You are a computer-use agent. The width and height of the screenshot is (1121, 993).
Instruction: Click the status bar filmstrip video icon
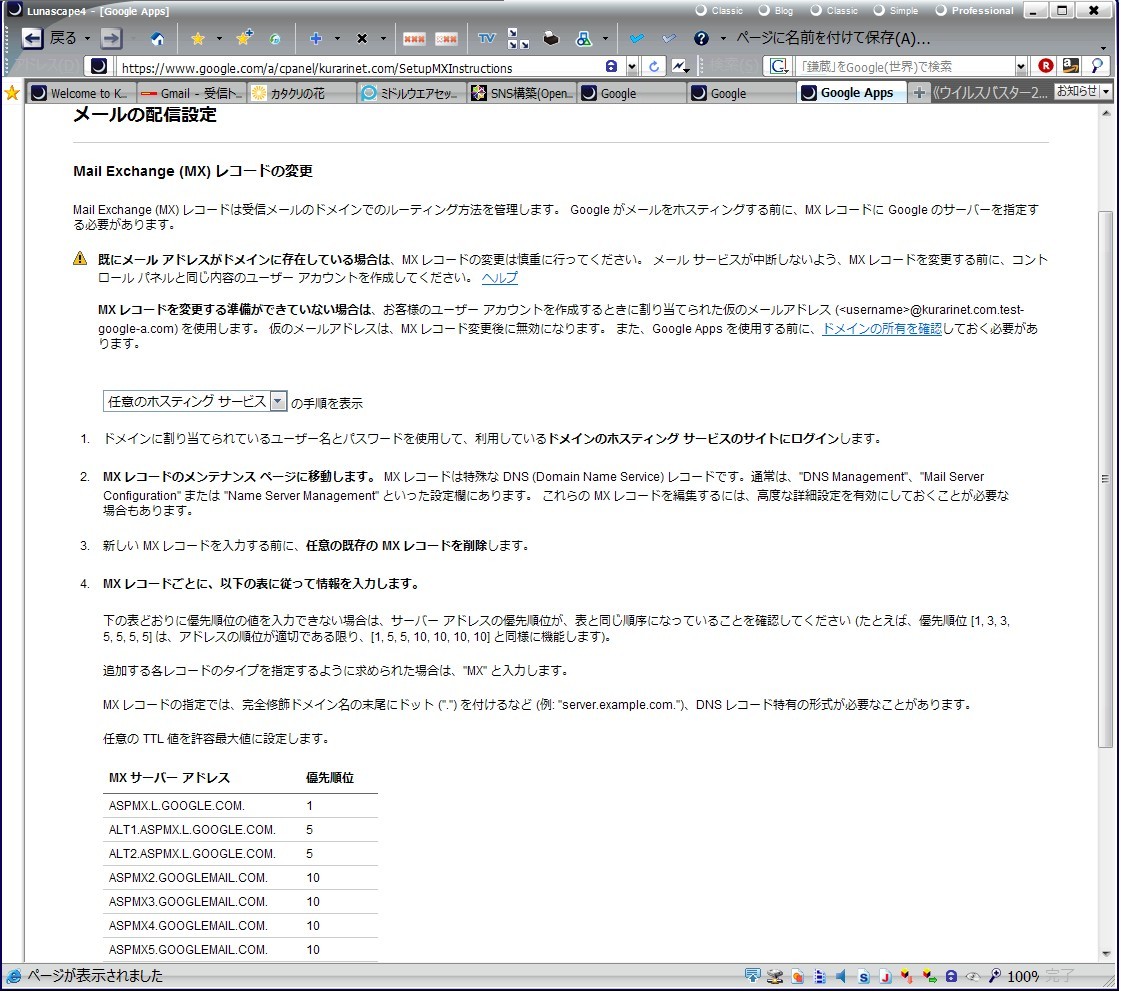[819, 977]
